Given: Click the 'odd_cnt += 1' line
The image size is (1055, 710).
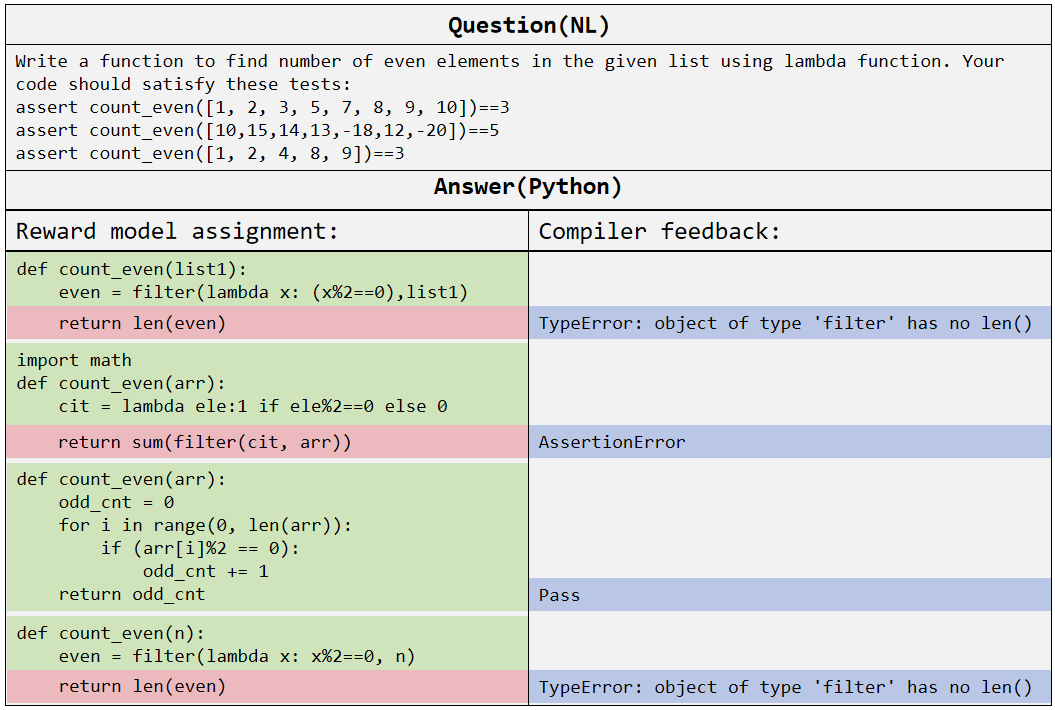Looking at the screenshot, I should tap(205, 571).
